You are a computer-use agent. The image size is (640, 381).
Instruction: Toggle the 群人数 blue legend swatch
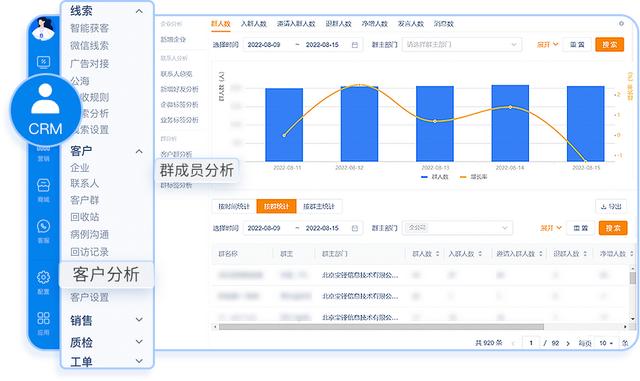[424, 177]
